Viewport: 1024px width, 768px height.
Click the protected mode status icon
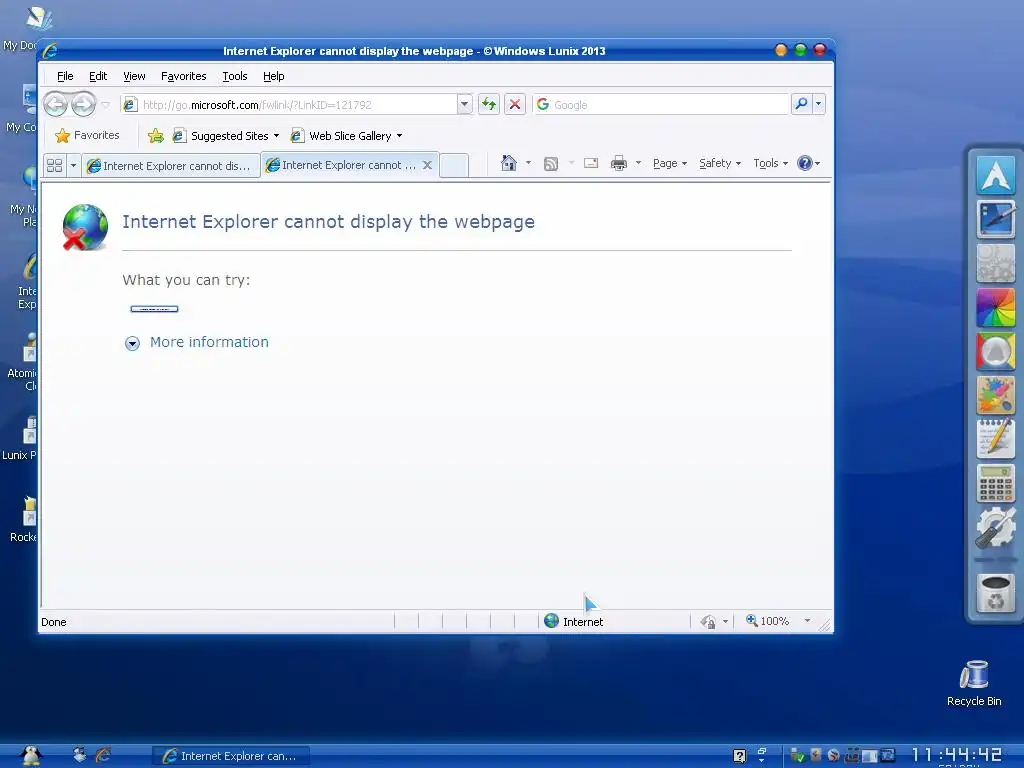tap(709, 622)
